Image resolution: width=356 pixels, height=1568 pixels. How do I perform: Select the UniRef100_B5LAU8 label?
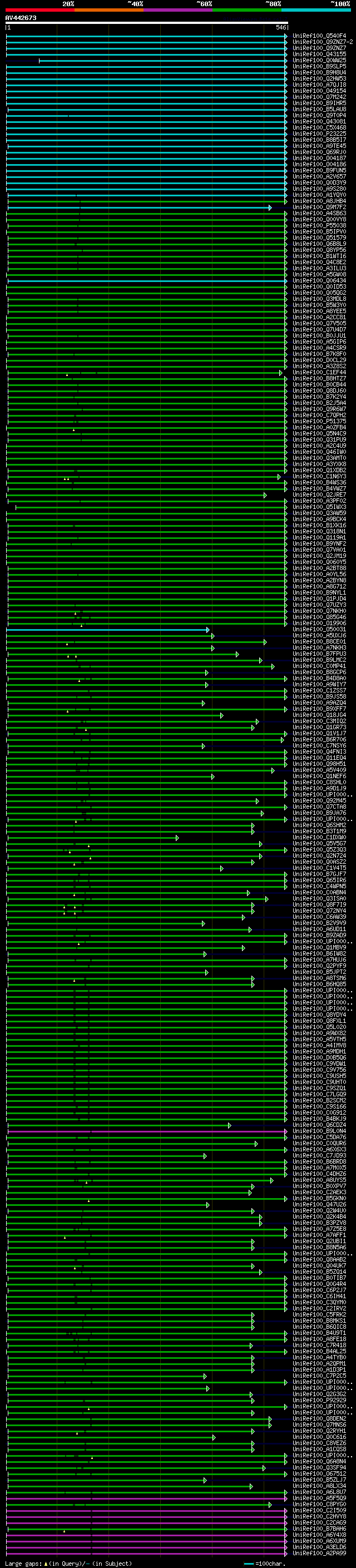[x=319, y=110]
